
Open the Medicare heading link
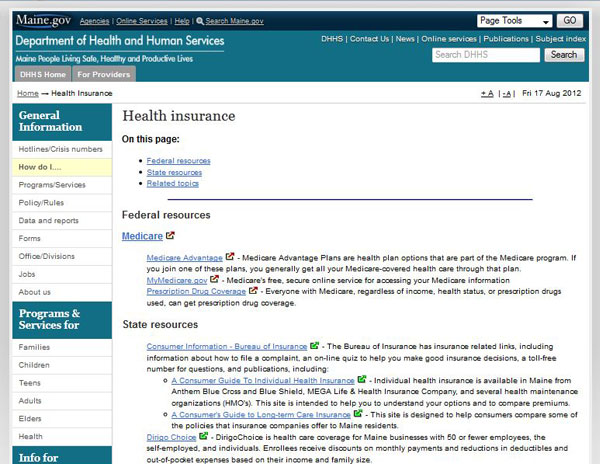coord(142,236)
